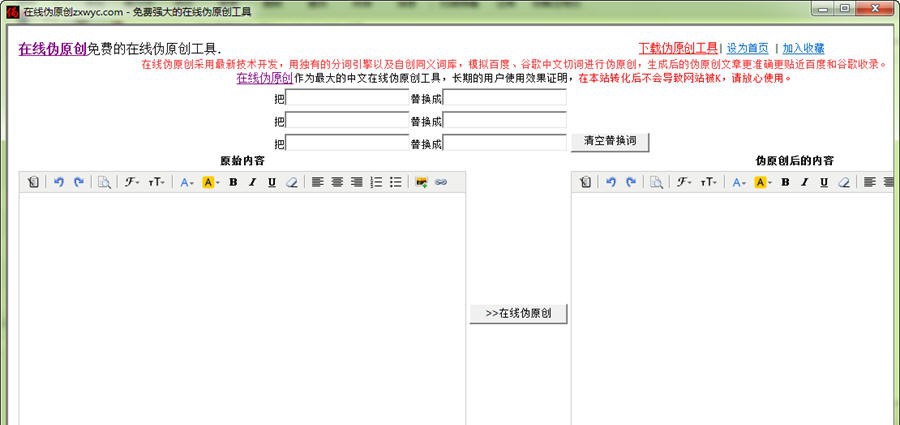
Task: Open preview in the 伪原创后的内容 toolbar
Action: tap(656, 182)
